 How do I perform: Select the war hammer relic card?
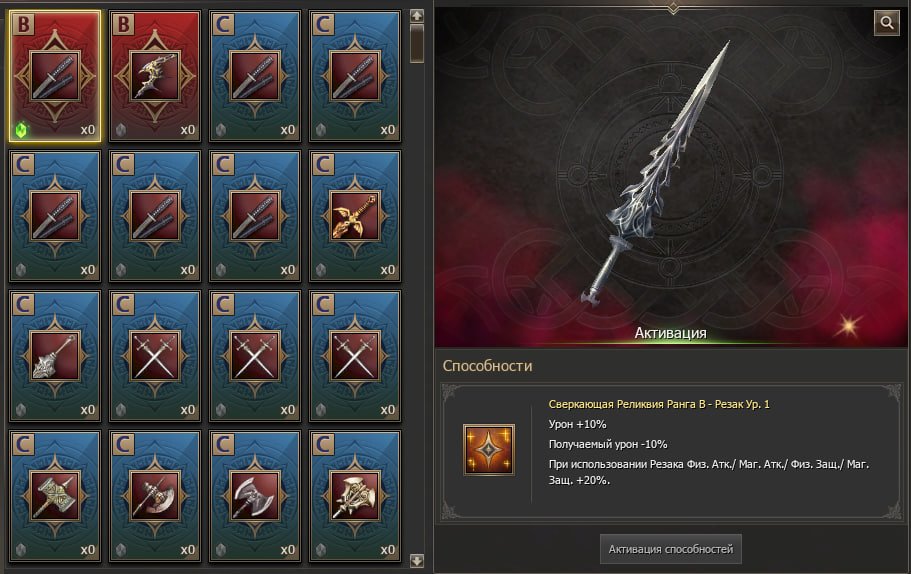pyautogui.click(x=55, y=496)
